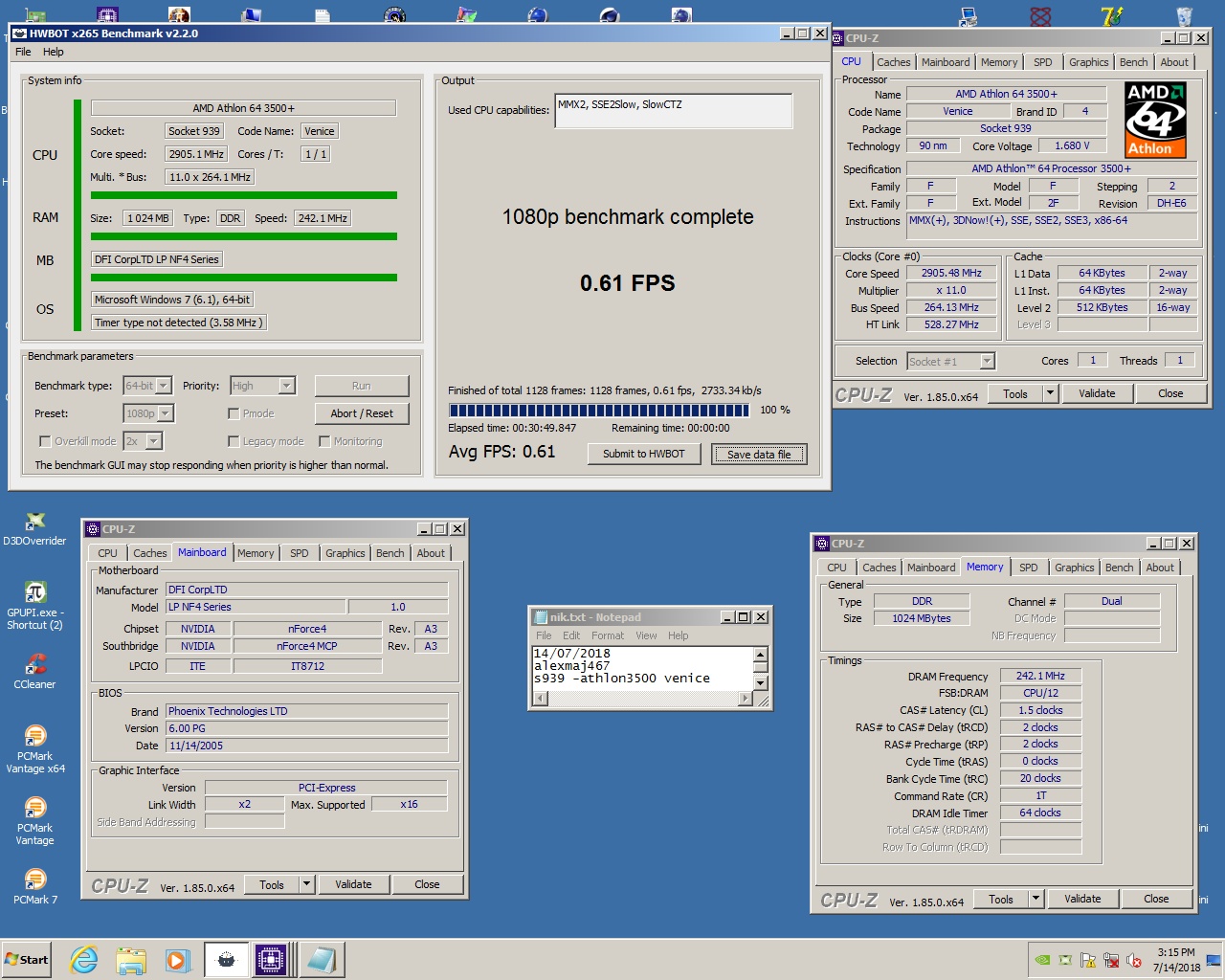The width and height of the screenshot is (1225, 980).
Task: Click the network tray icon with red X
Action: pos(1111,960)
